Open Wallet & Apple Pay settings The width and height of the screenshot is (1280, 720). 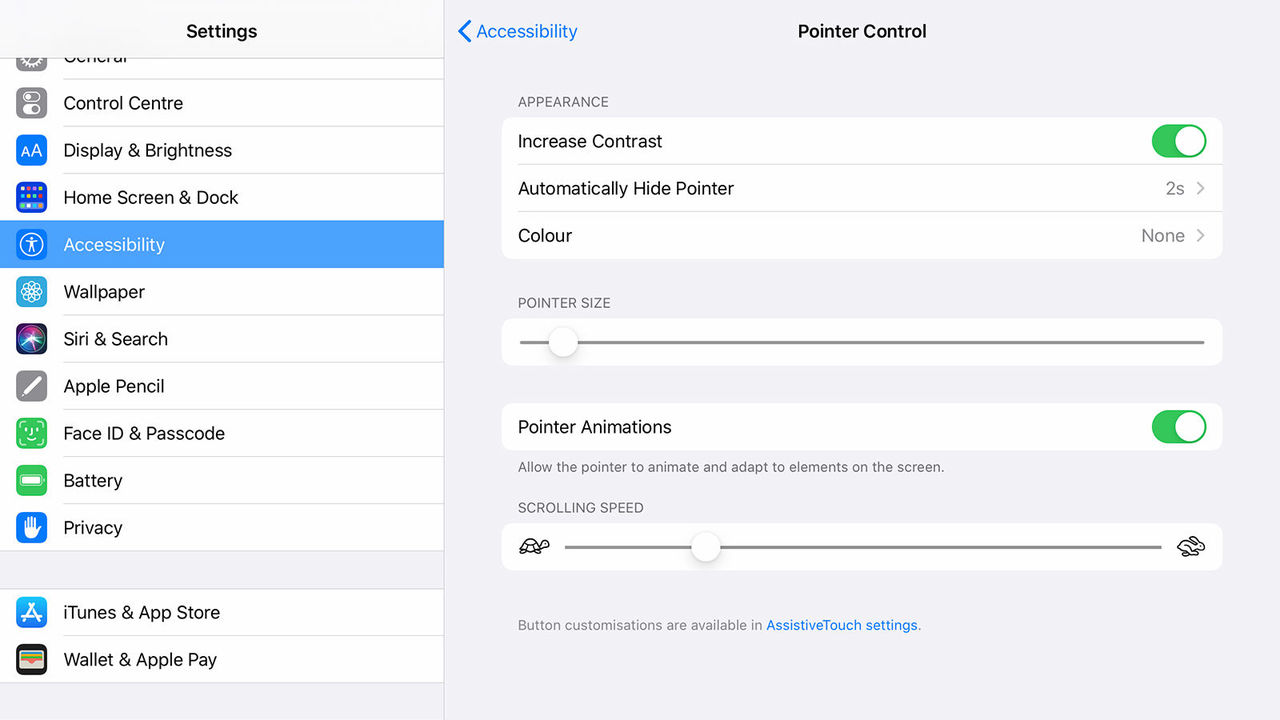point(222,659)
